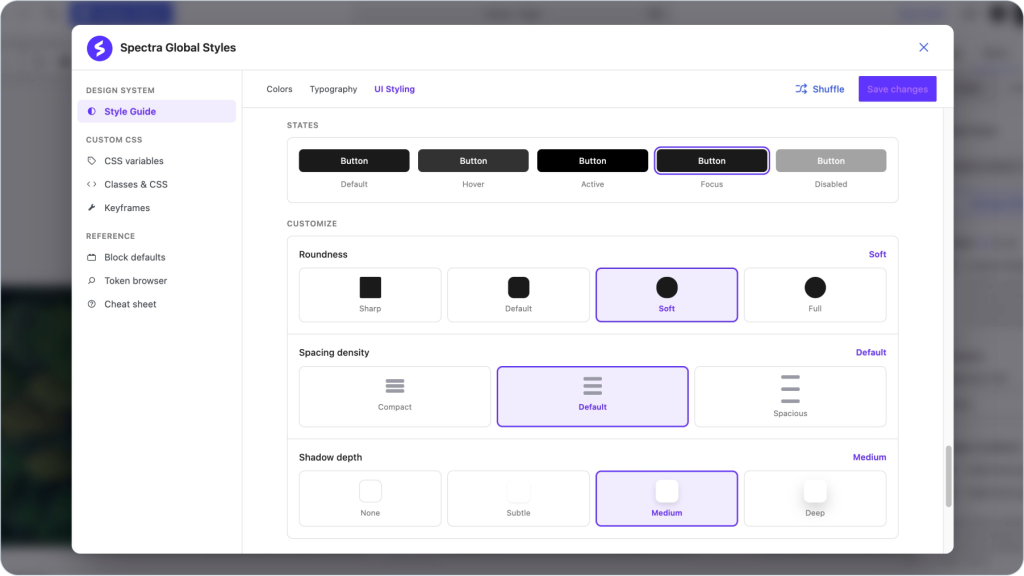Choose Spacious spacing density
Image resolution: width=1024 pixels, height=576 pixels.
790,396
